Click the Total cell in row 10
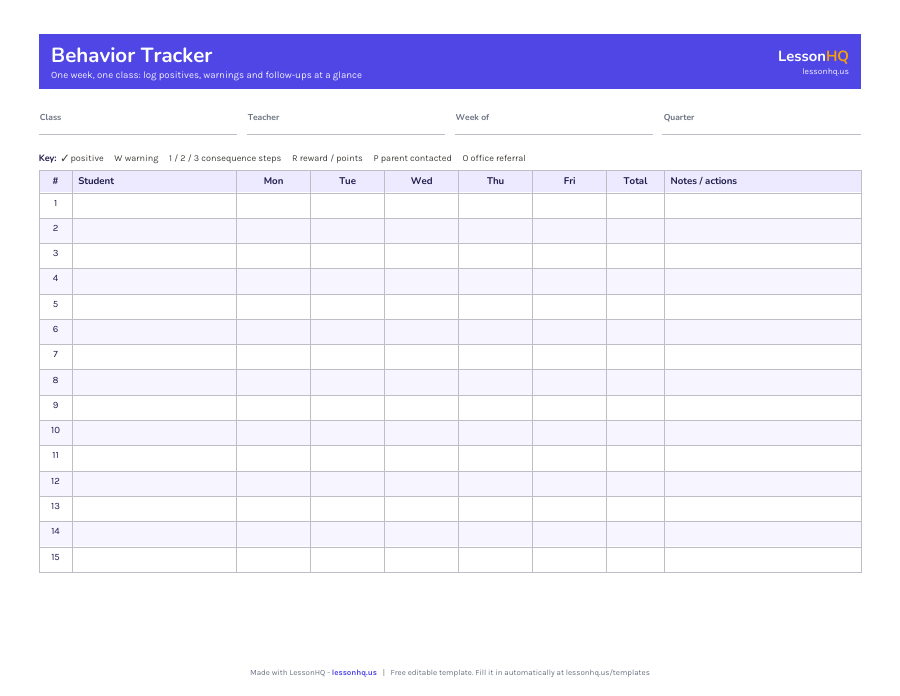Viewport: 900px width, 696px height. click(635, 433)
